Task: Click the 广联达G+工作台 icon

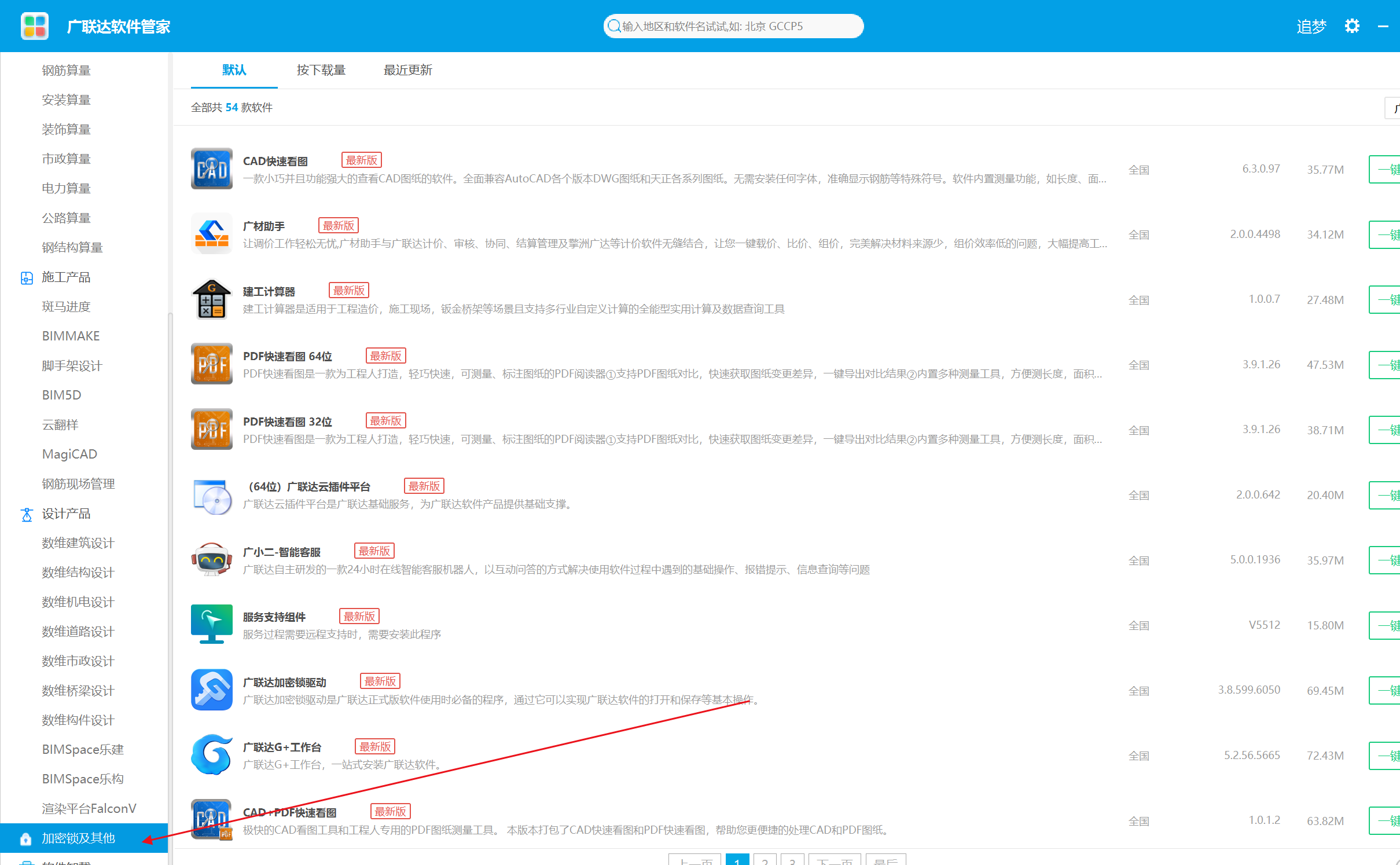Action: pos(212,755)
